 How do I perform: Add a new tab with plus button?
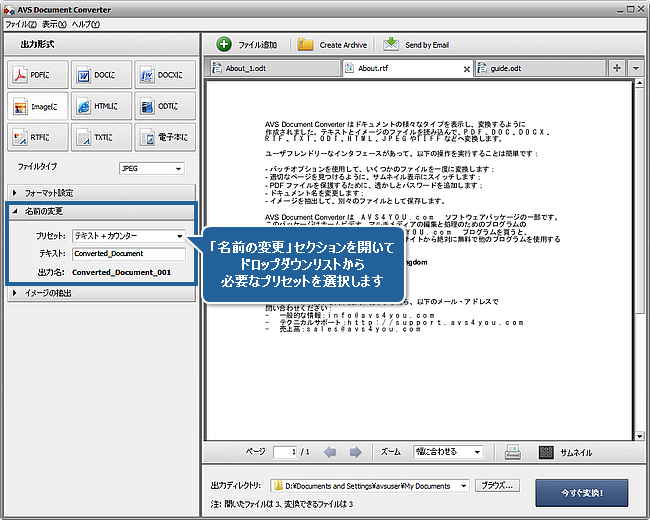617,68
